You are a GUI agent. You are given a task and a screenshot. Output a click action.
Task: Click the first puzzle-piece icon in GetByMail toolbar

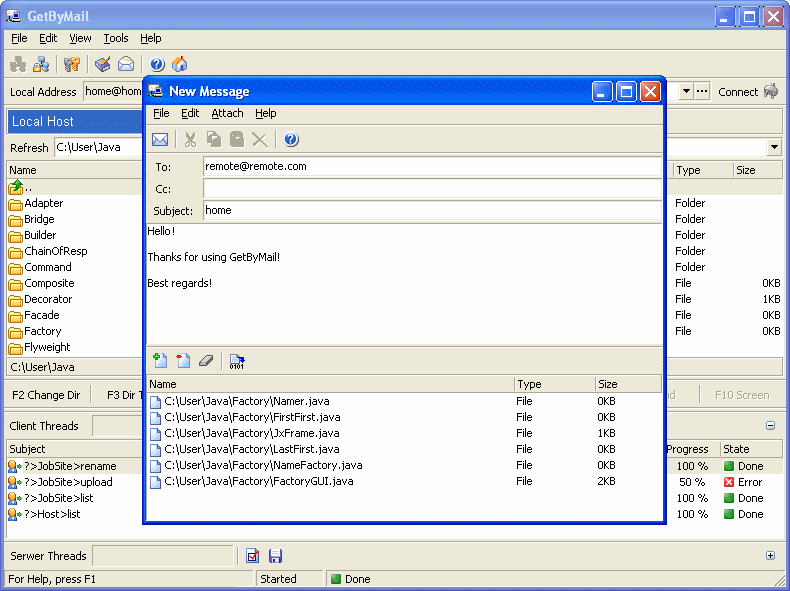click(18, 64)
